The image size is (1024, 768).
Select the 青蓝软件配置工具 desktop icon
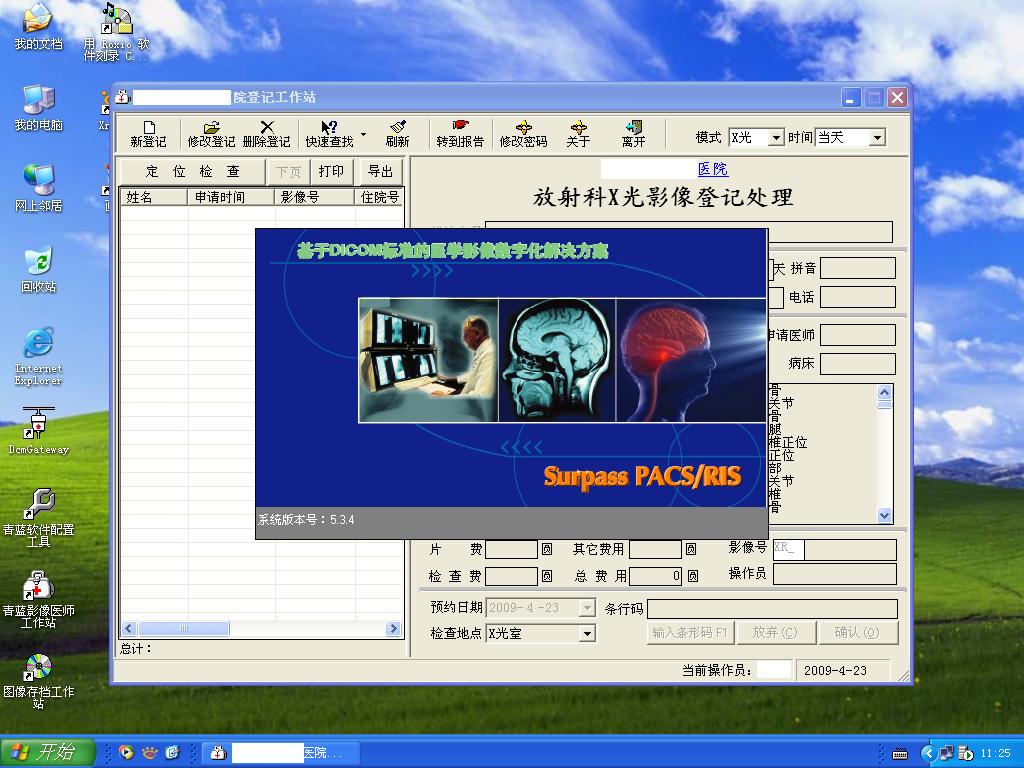(39, 517)
